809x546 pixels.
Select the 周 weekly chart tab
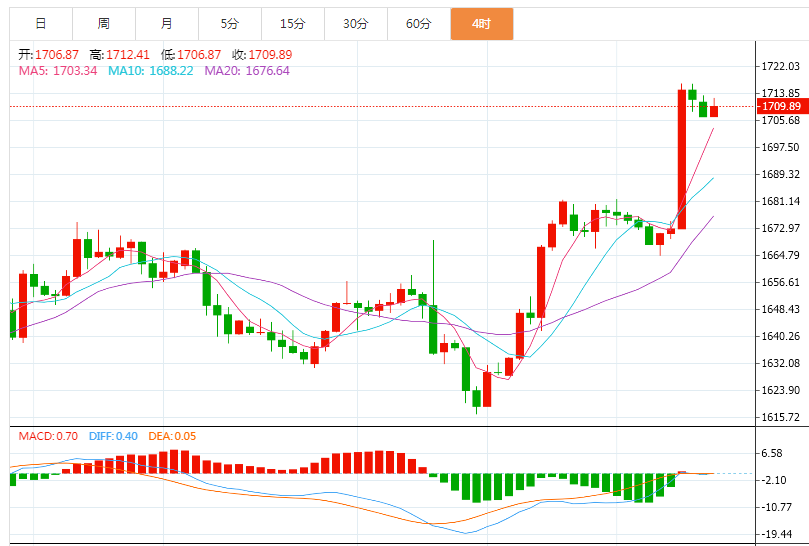[104, 24]
